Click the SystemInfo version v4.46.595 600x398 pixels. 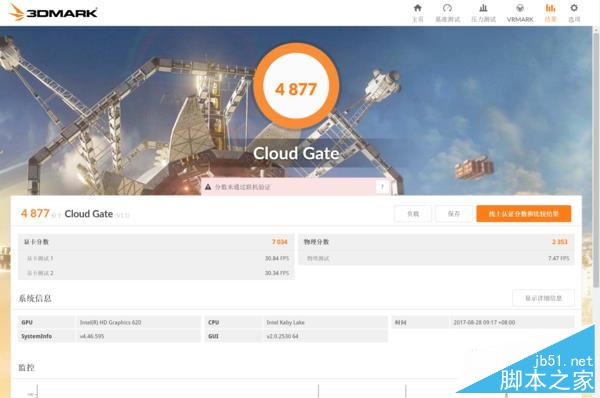click(x=92, y=336)
